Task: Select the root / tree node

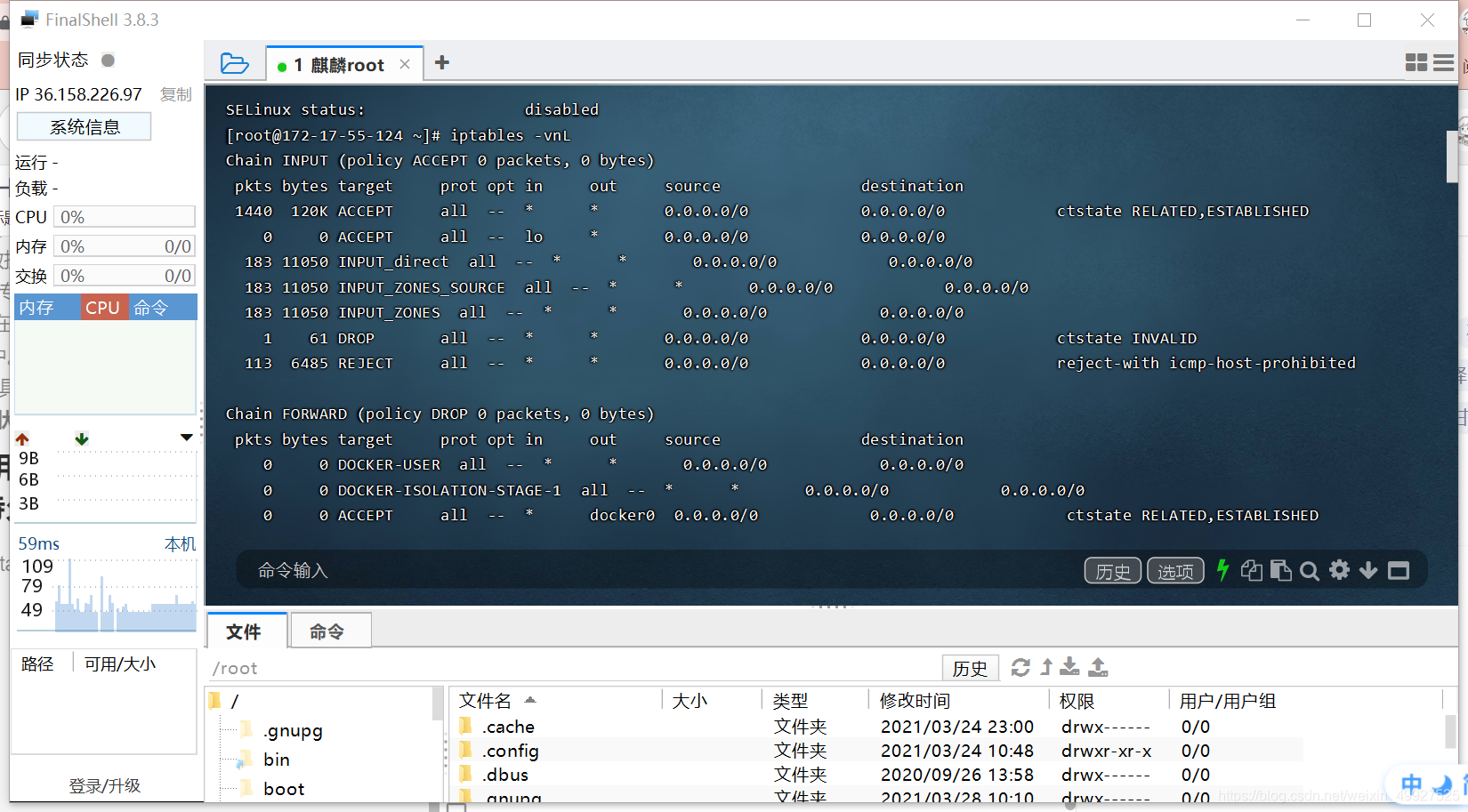Action: pos(234,702)
